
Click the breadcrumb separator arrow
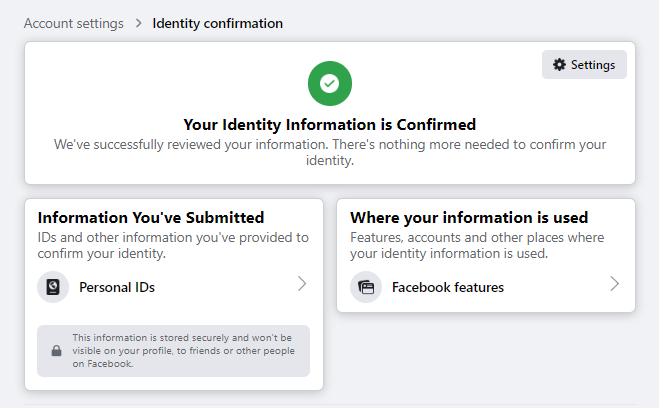click(x=138, y=23)
